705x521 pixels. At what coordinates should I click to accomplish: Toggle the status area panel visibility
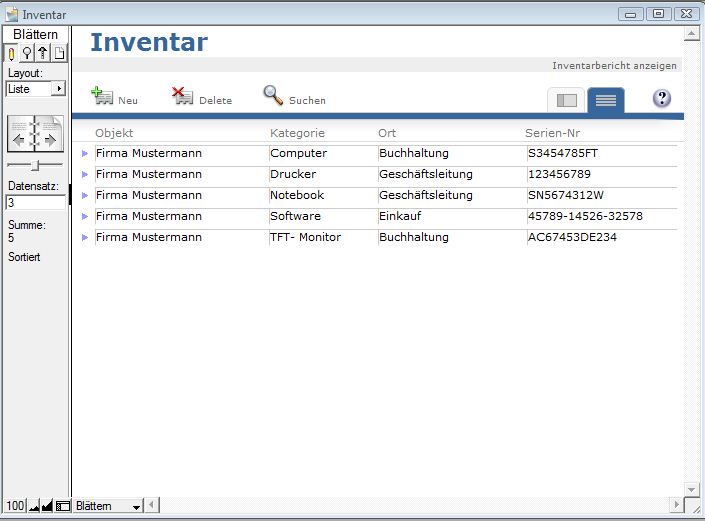point(63,507)
